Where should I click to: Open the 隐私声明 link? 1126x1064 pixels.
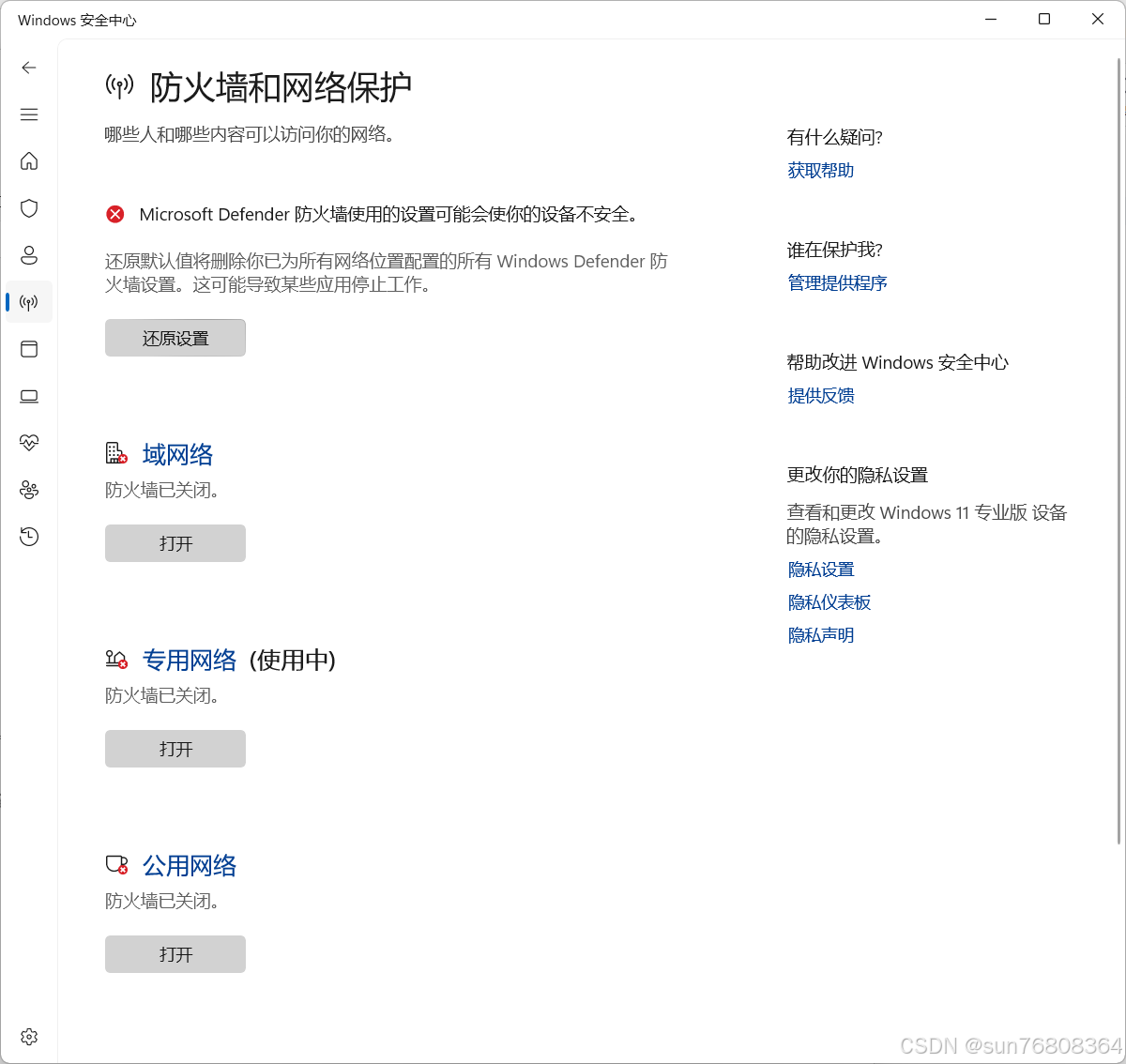point(821,635)
